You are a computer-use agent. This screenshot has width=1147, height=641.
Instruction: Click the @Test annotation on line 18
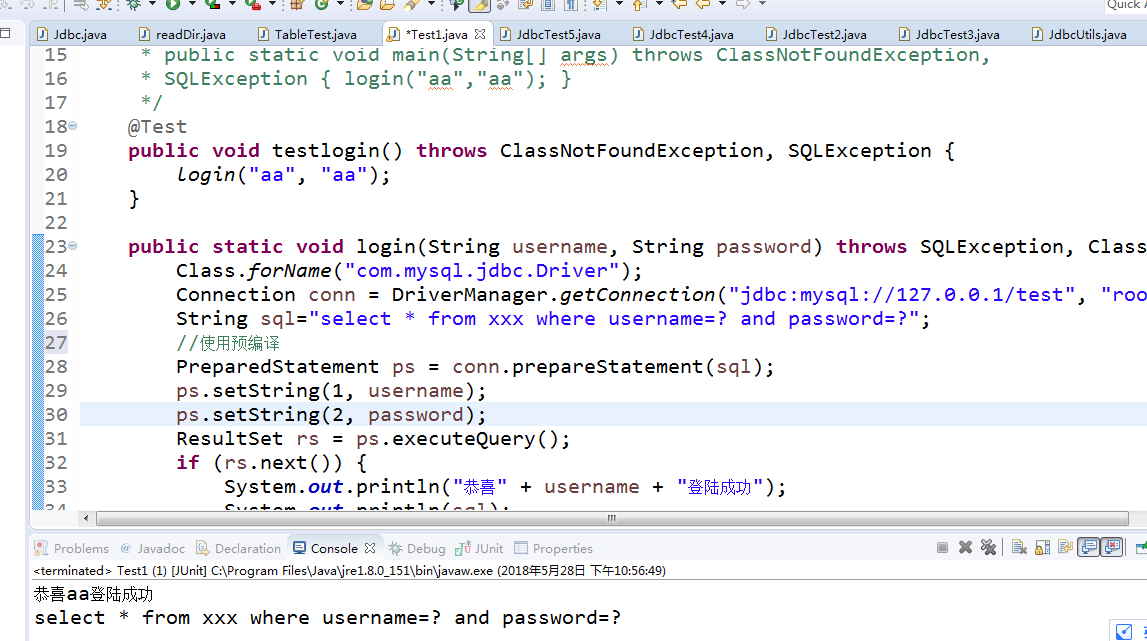tap(157, 127)
